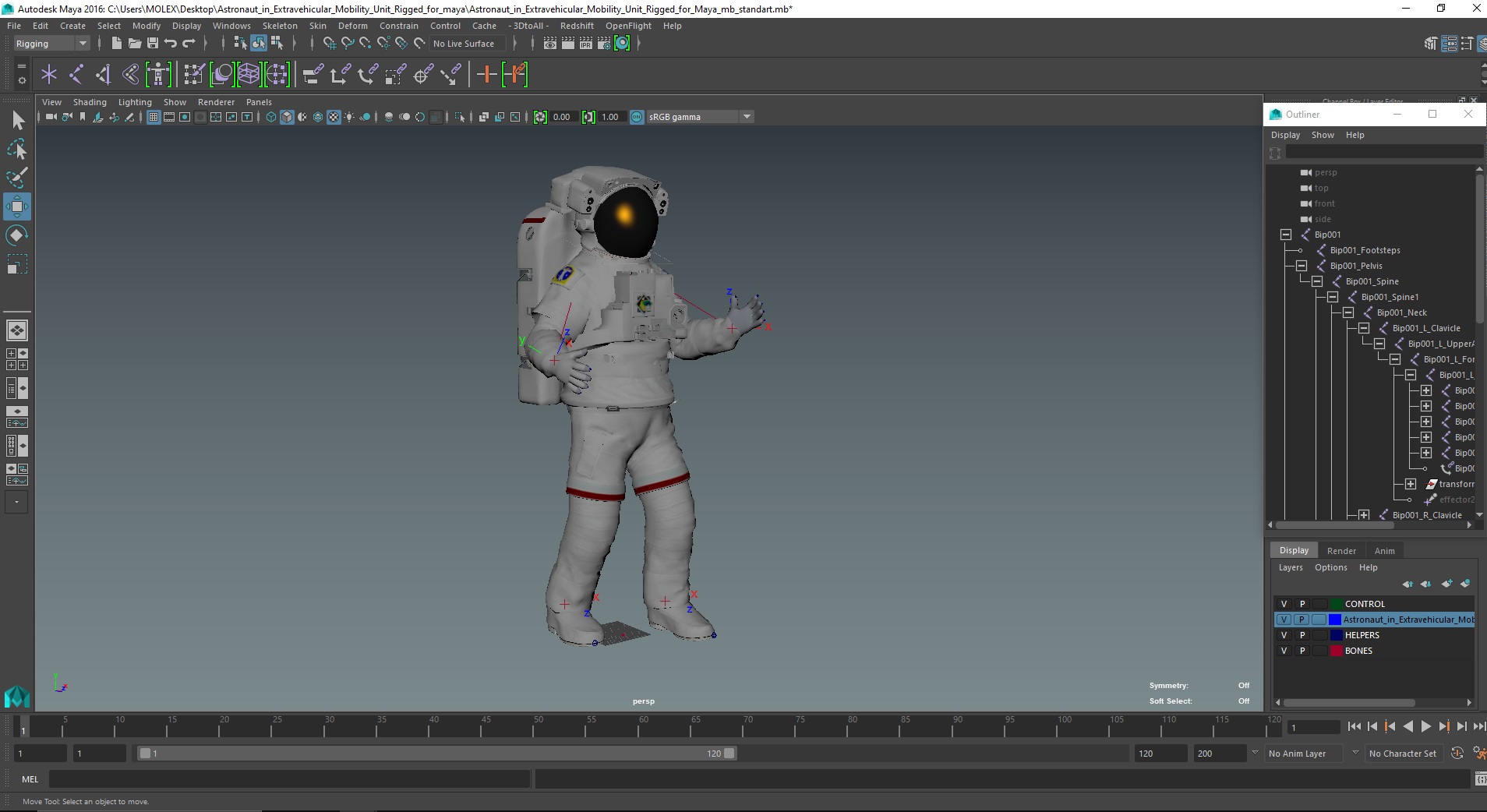1487x812 pixels.
Task: Activate the Scale tool in toolbox
Action: pyautogui.click(x=17, y=265)
